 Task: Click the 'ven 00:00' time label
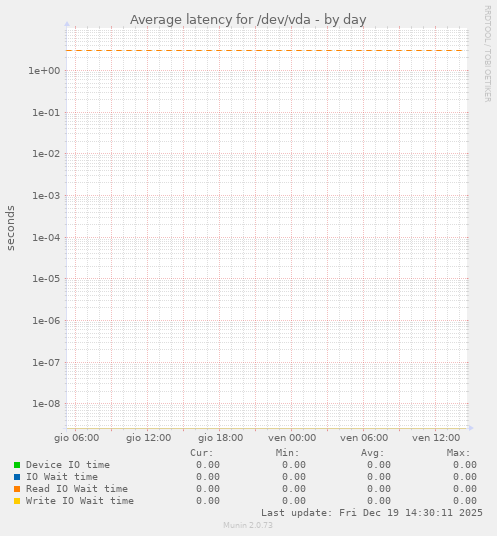click(292, 438)
